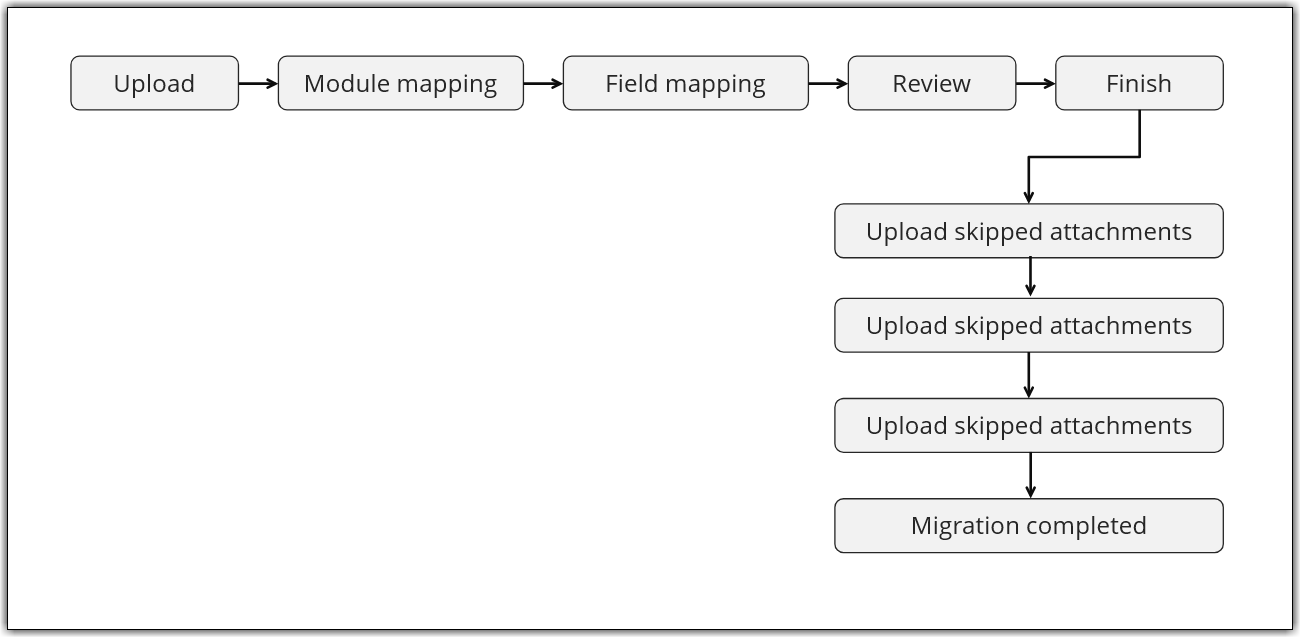Screen dimensions: 1301x638
Task: Click the empty white canvas area below Upload
Action: [300, 350]
